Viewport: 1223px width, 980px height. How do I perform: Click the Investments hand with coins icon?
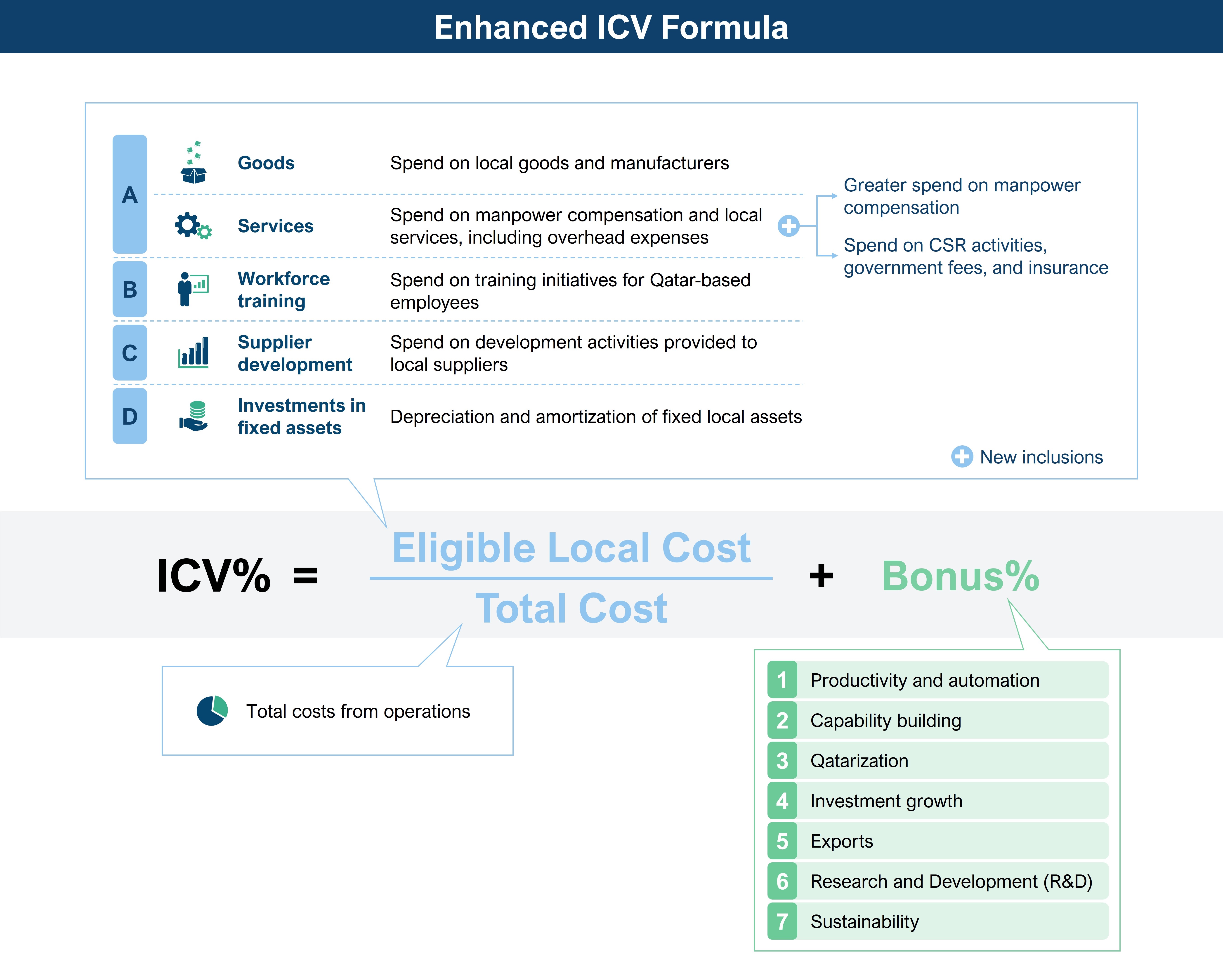tap(194, 416)
